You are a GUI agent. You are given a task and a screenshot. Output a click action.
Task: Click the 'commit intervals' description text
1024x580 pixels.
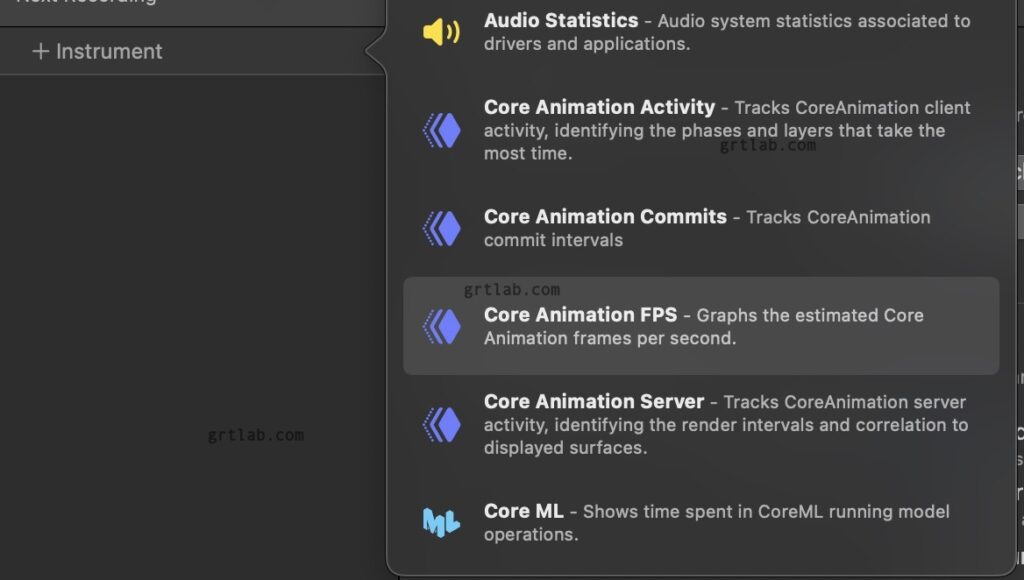(553, 240)
